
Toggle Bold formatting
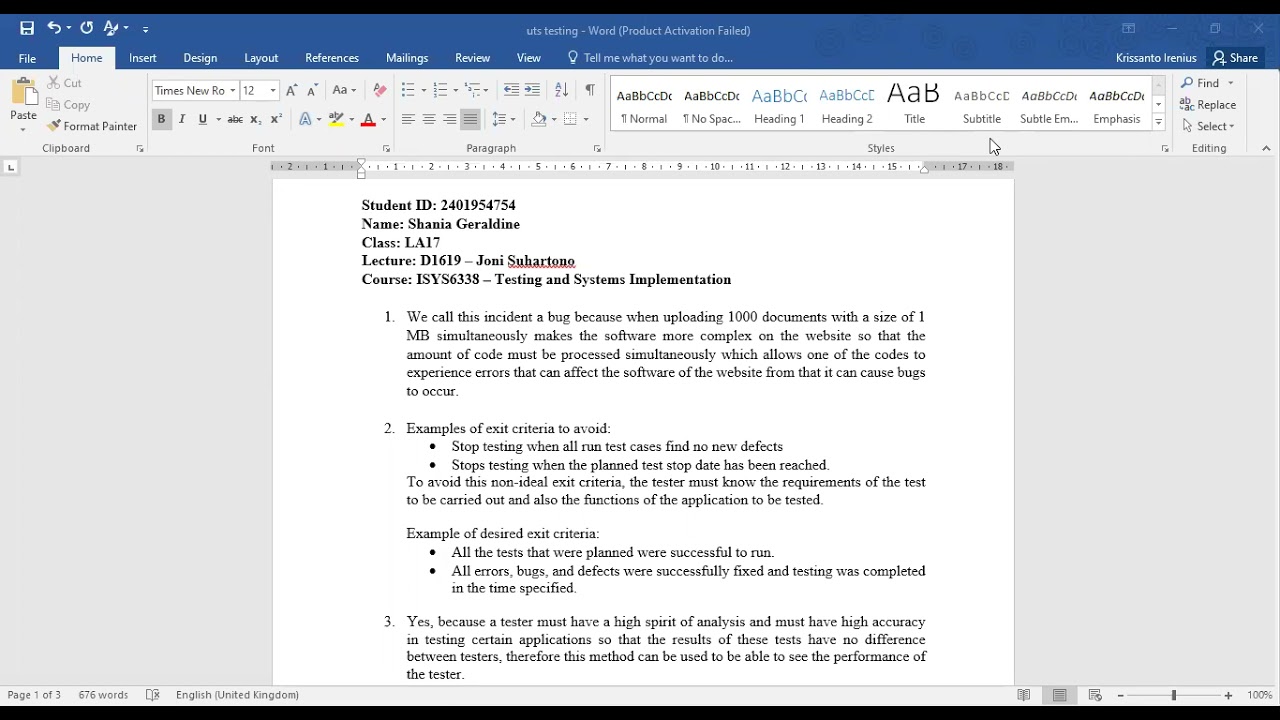[x=161, y=119]
